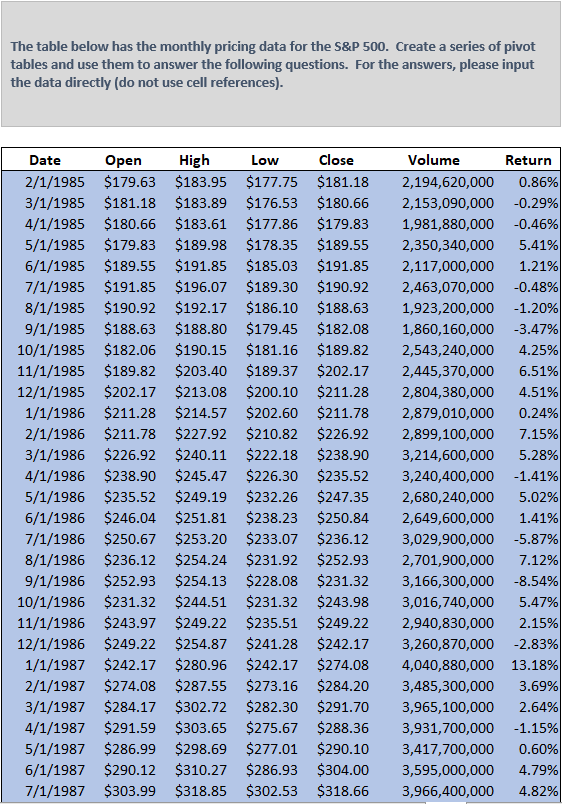This screenshot has width=562, height=804.
Task: Select open value $303.99
Action: pos(130,792)
